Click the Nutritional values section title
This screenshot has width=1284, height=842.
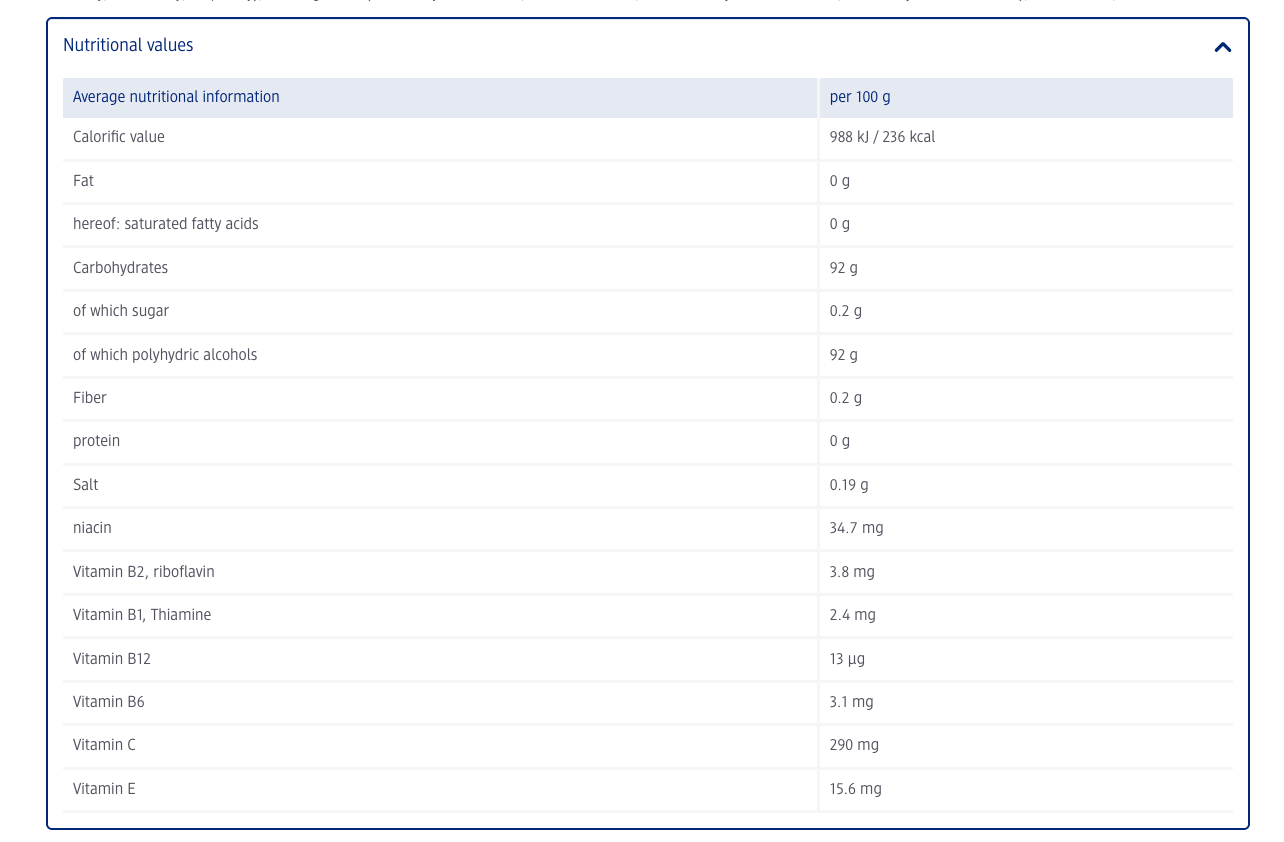(128, 46)
